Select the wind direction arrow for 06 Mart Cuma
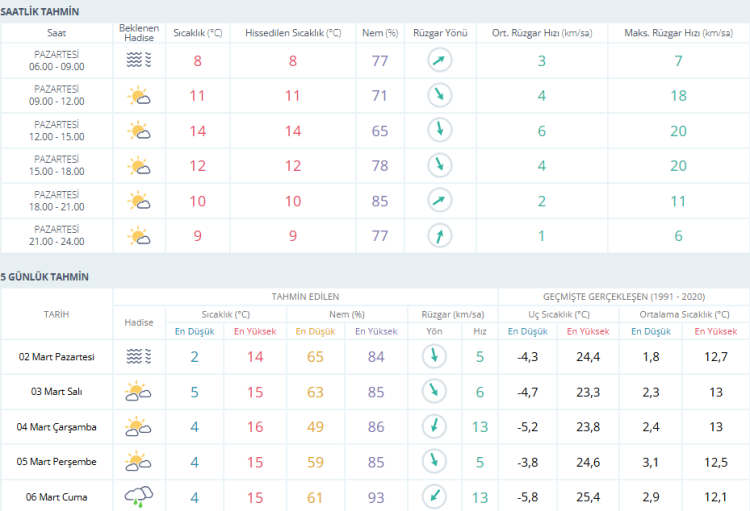 tap(434, 496)
